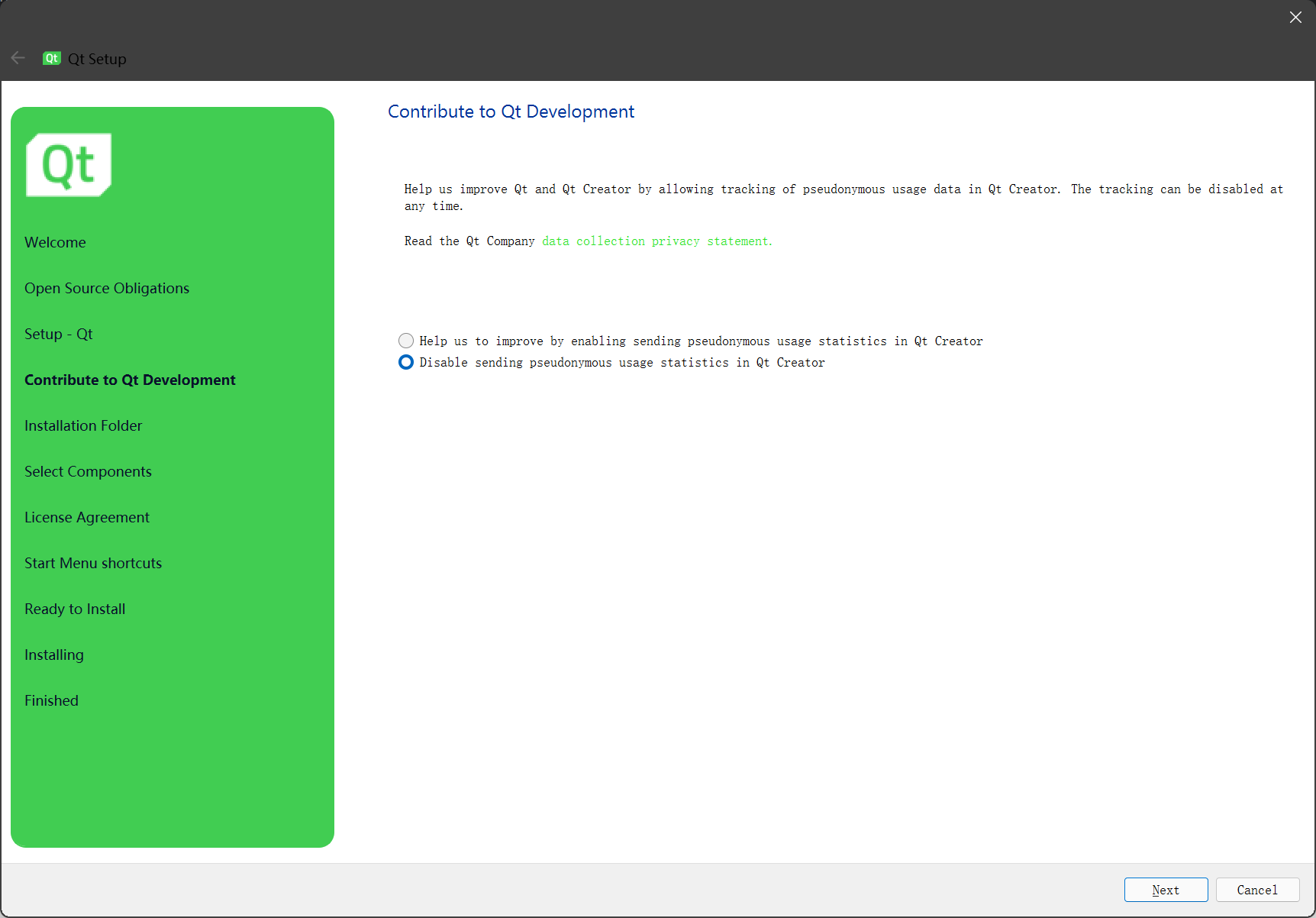Go to the Setup - Qt step
Screen dimensions: 1316x918
59,334
